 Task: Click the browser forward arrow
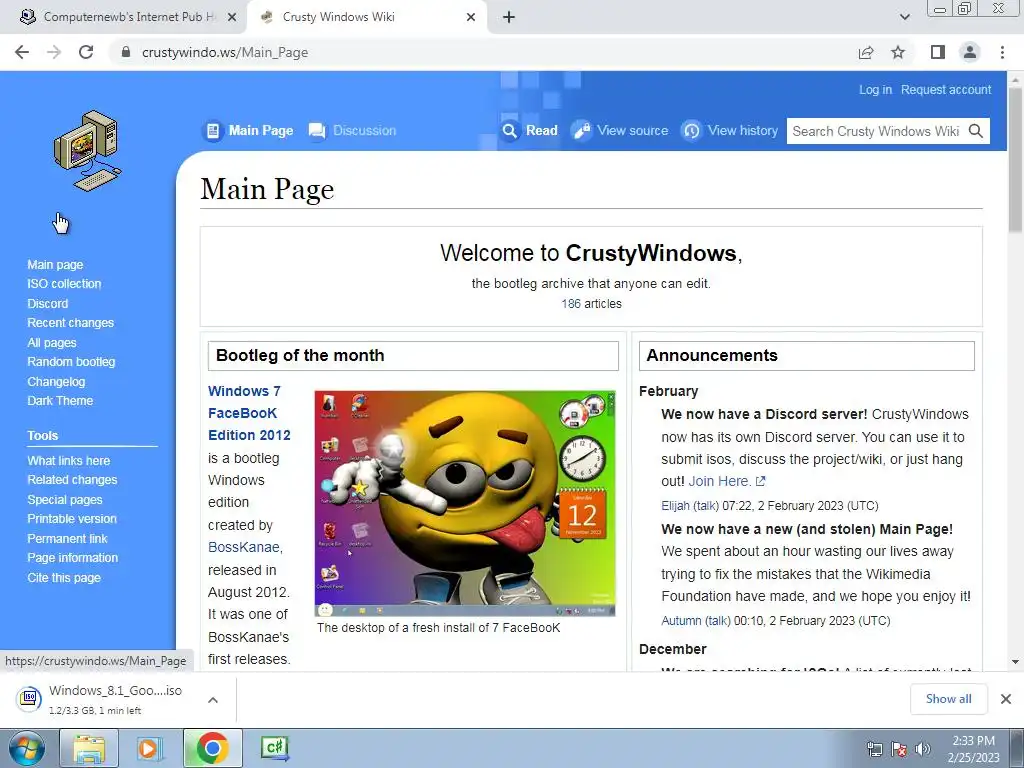click(x=54, y=52)
